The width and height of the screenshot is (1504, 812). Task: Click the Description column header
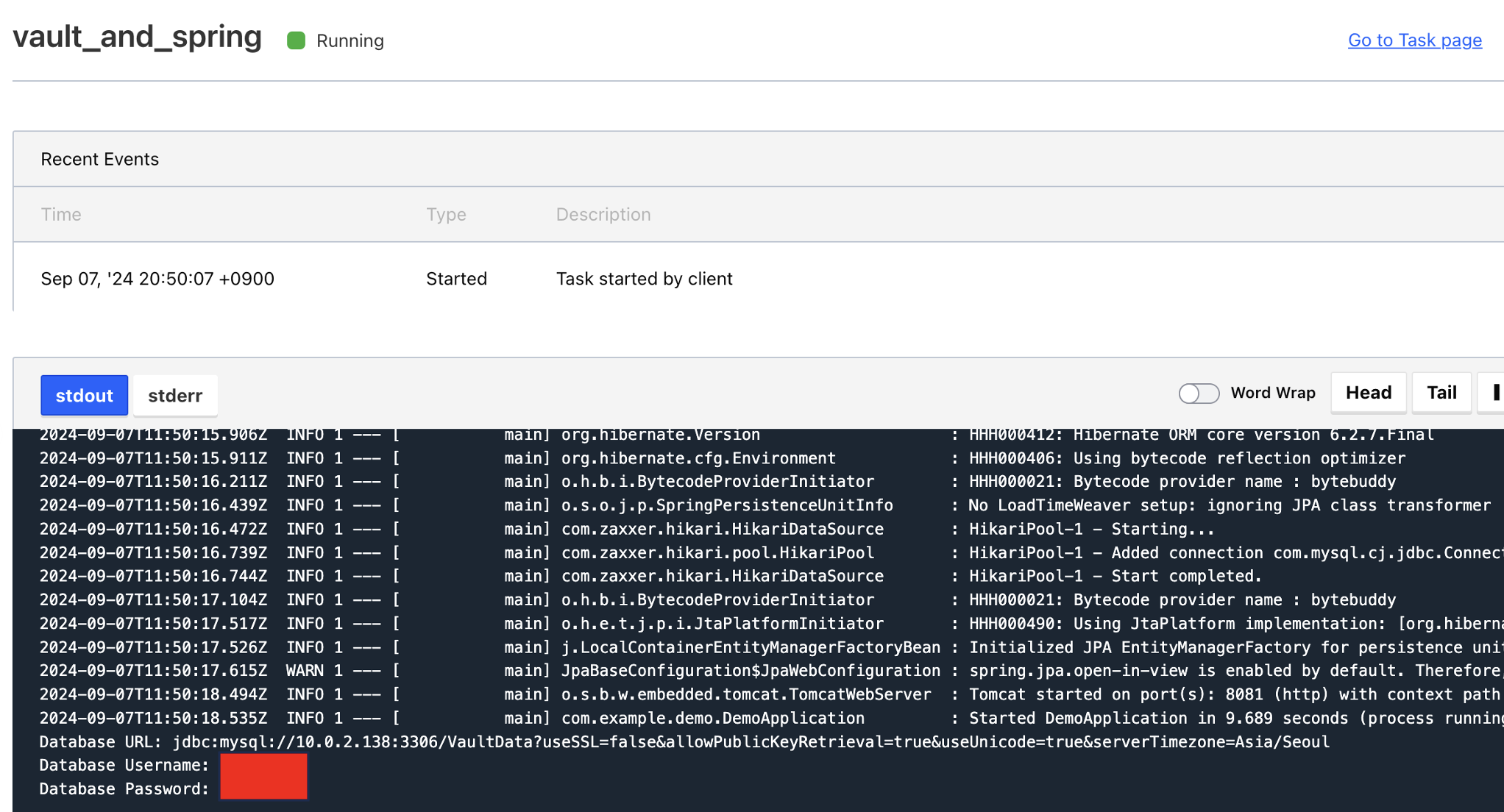603,214
